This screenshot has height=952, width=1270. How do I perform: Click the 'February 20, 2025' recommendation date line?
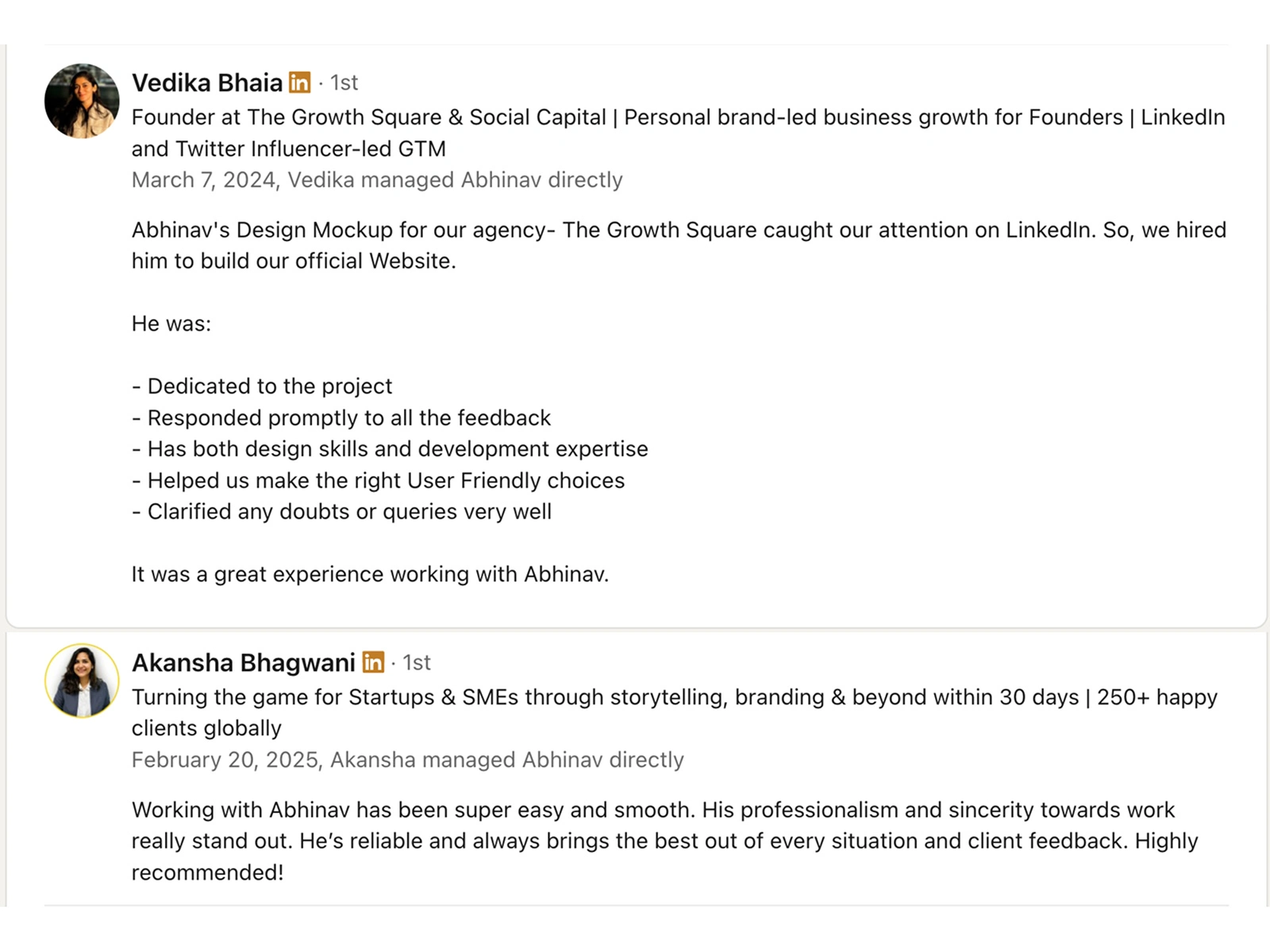[x=407, y=760]
